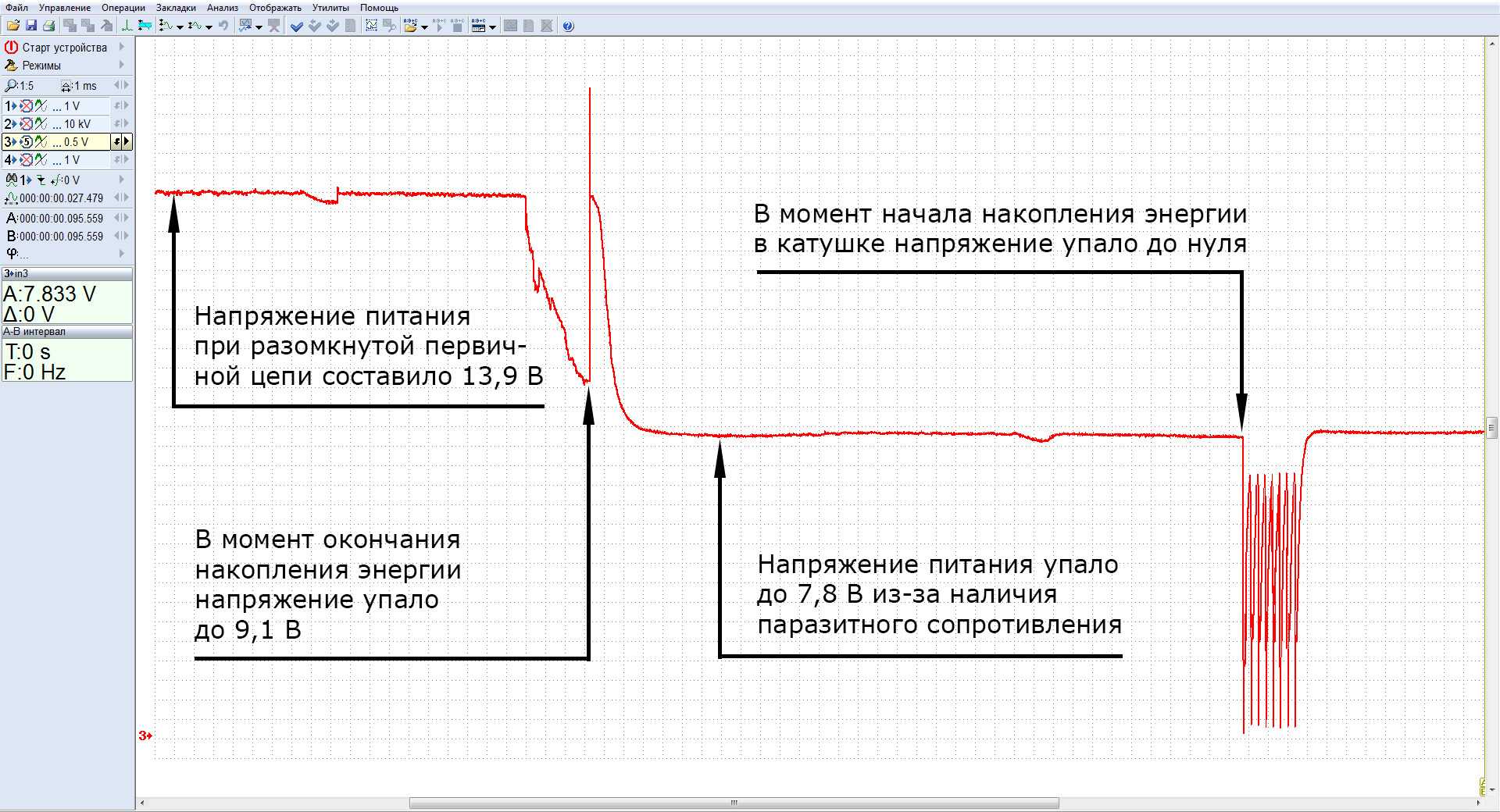This screenshot has width=1500, height=812.
Task: Click the dashed frame zoom selection icon
Action: (371, 26)
